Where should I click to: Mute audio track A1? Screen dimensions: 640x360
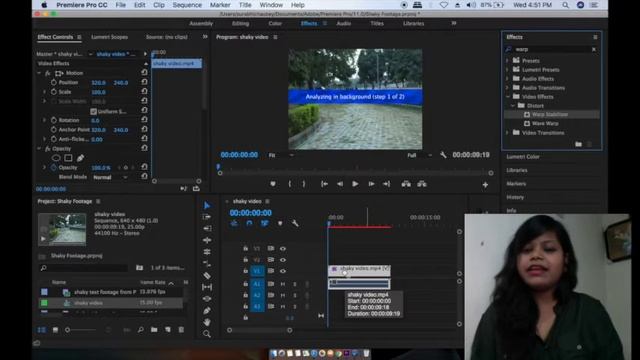(282, 284)
